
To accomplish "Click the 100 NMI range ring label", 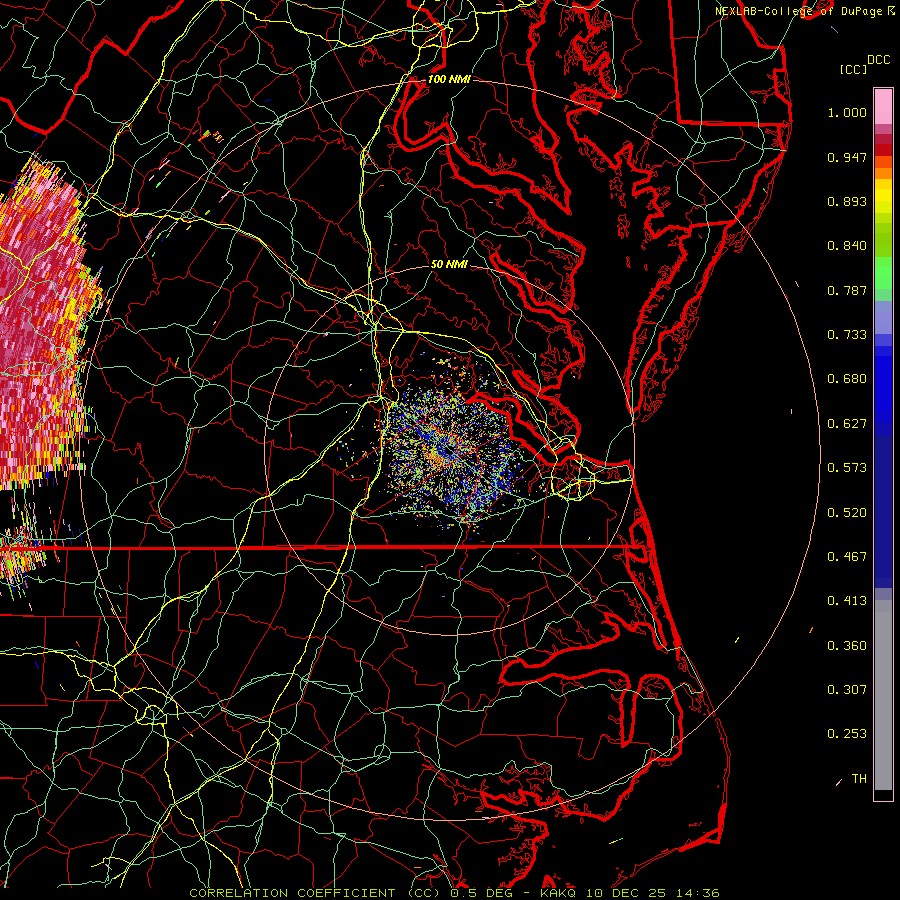I will [449, 79].
